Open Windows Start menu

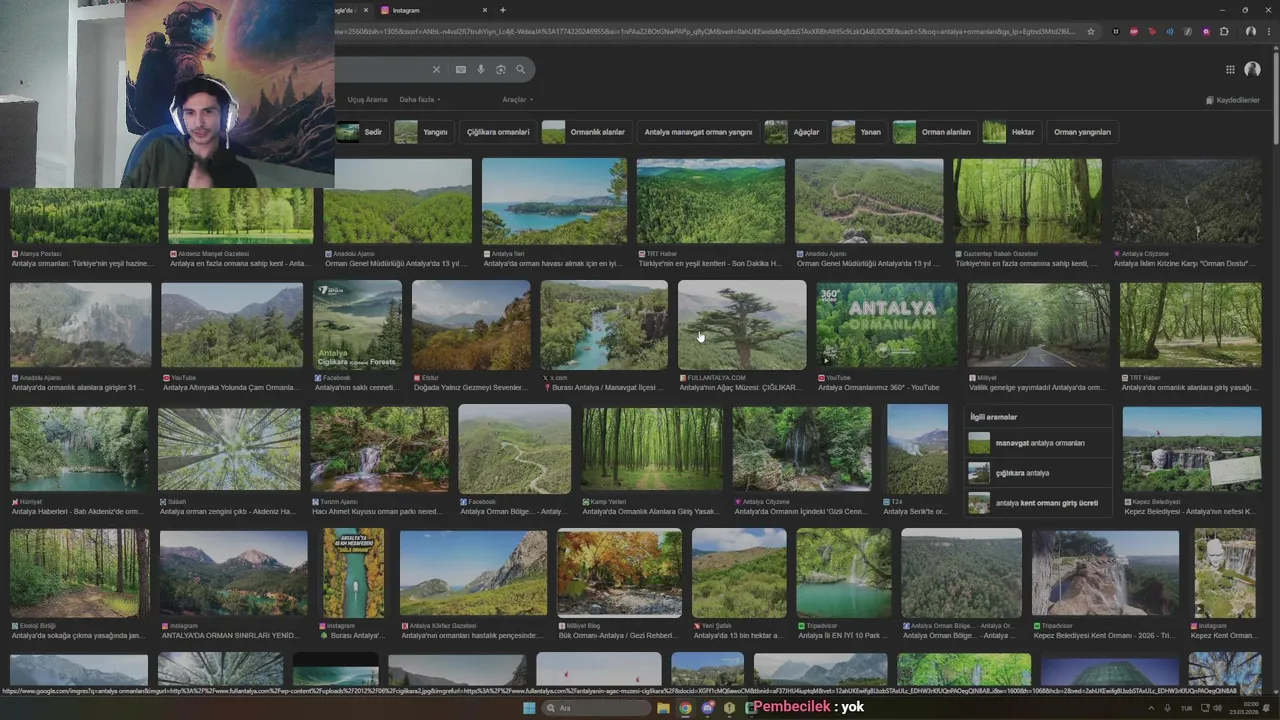(x=529, y=708)
